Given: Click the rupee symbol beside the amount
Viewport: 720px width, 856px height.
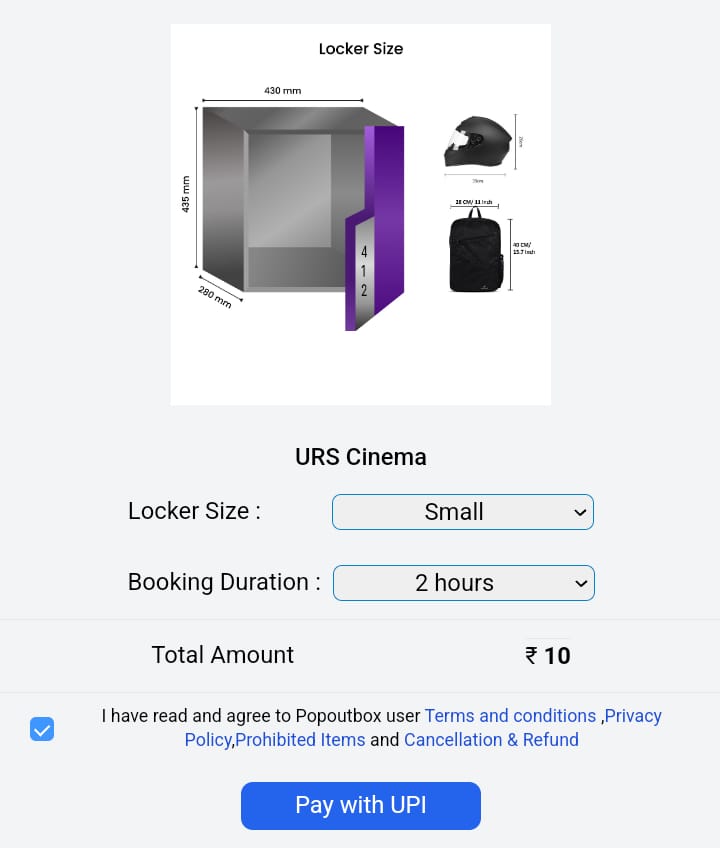Looking at the screenshot, I should (x=531, y=656).
